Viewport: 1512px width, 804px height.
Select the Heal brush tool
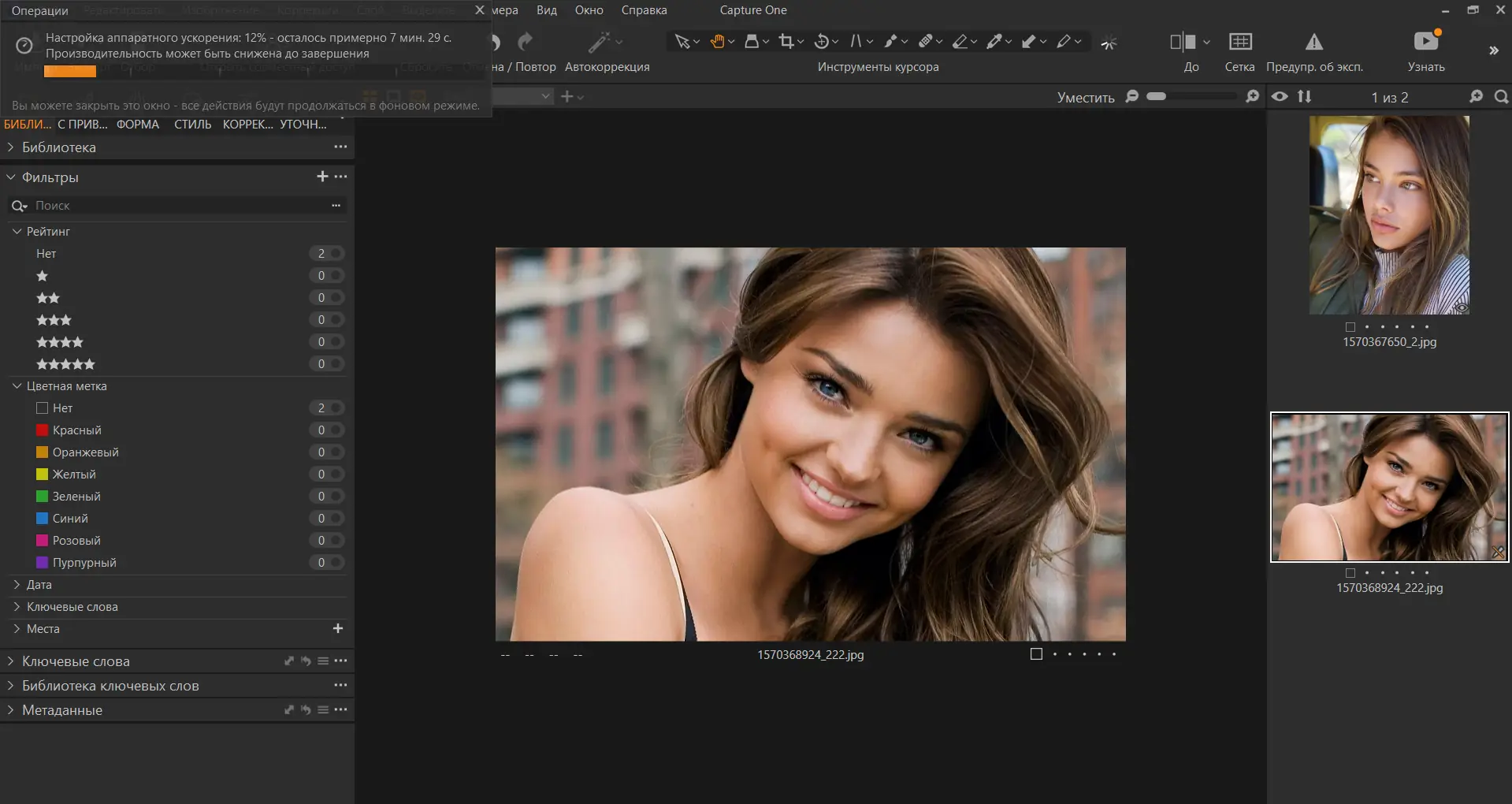coord(927,41)
